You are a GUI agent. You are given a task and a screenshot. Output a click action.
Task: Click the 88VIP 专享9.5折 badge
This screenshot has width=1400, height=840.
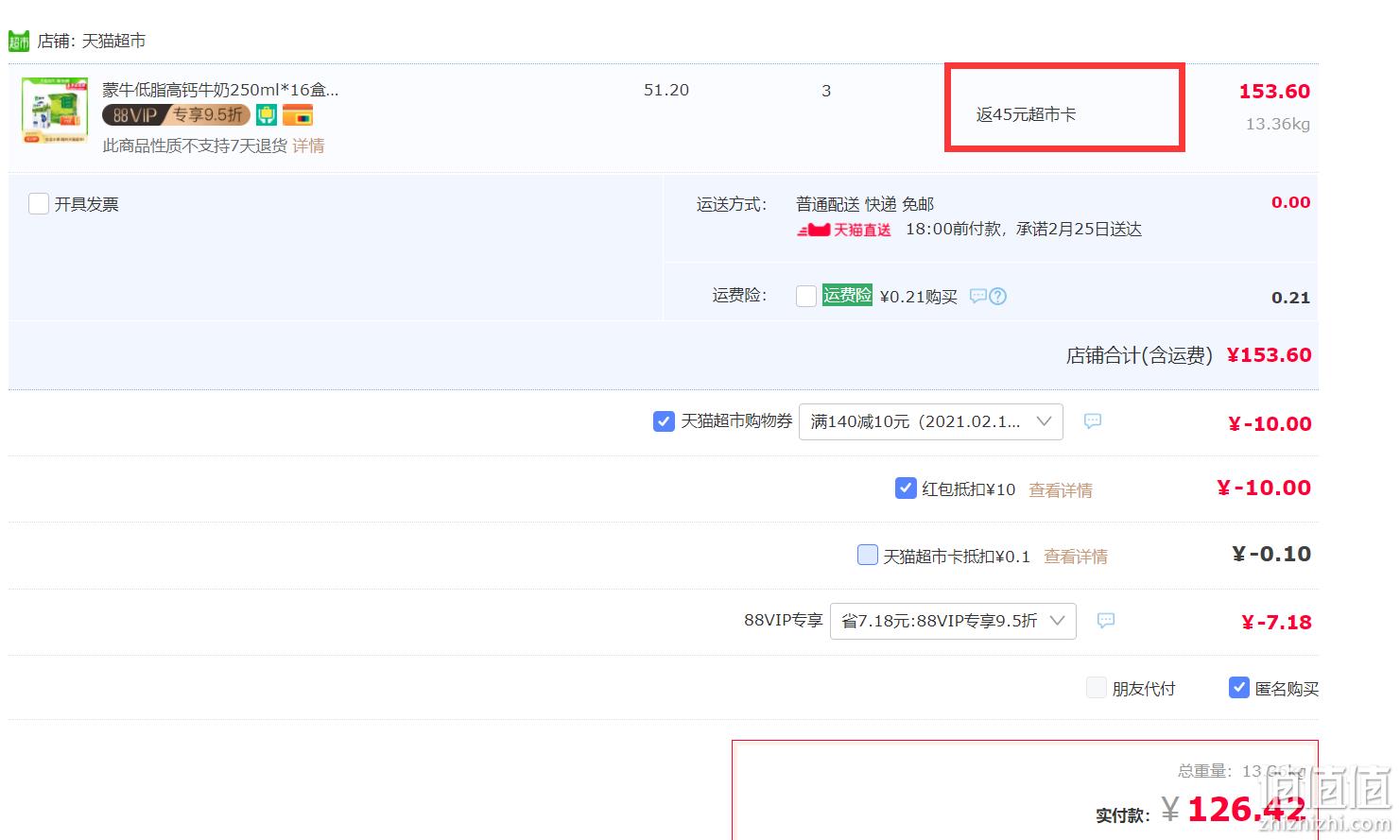point(176,115)
